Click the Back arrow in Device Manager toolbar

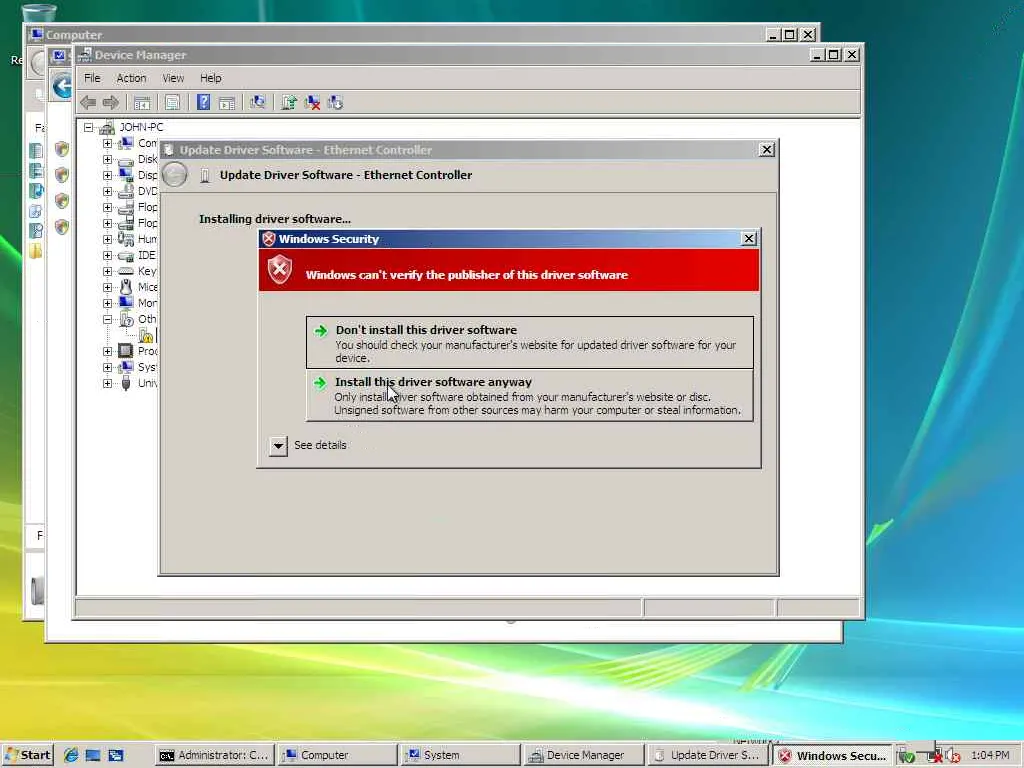tap(88, 103)
